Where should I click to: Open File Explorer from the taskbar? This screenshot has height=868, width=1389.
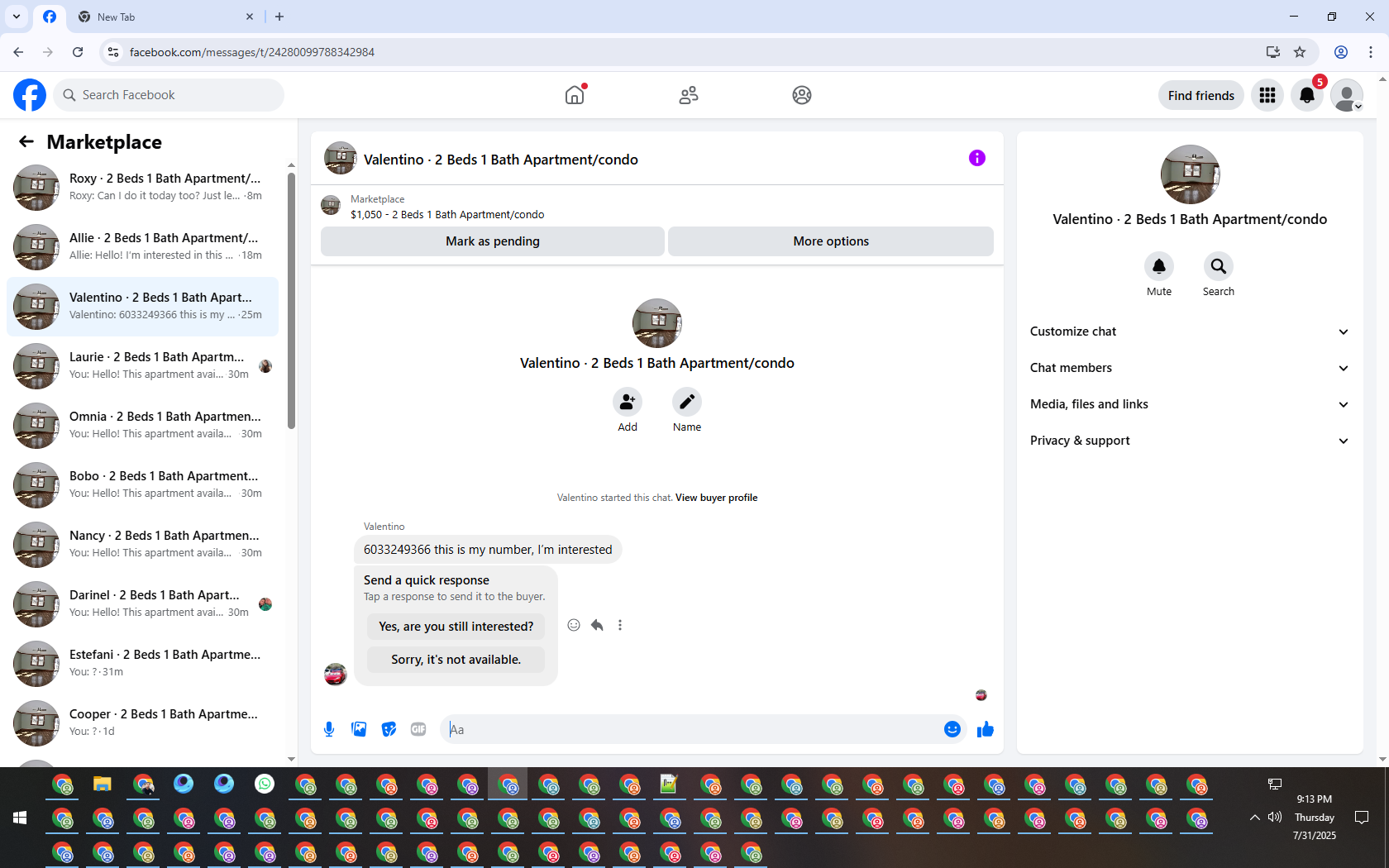click(x=103, y=784)
